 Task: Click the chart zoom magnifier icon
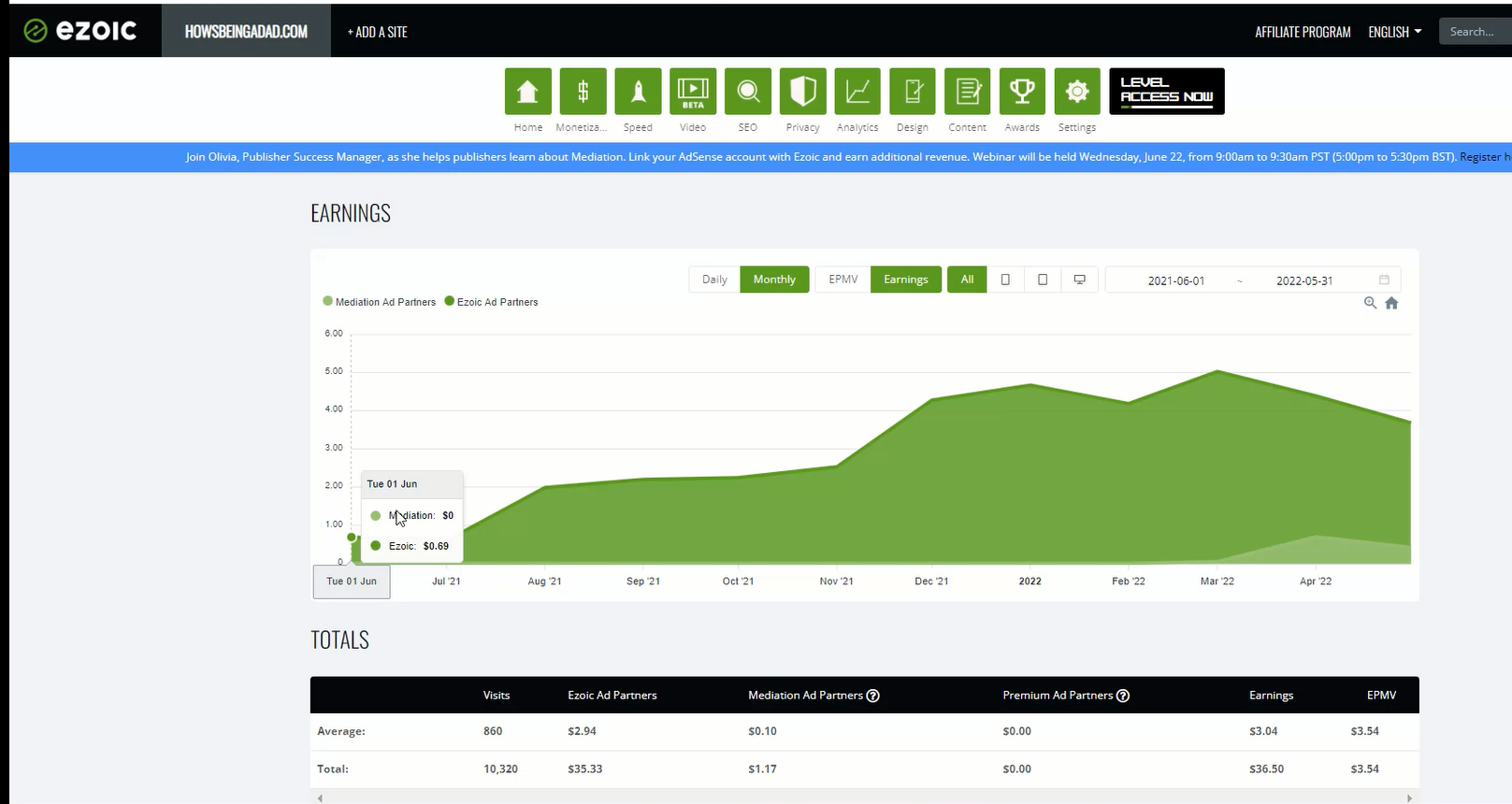[x=1370, y=303]
